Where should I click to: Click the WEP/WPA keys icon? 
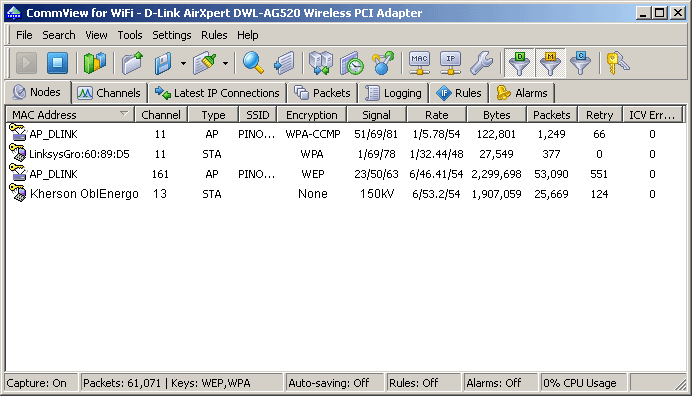[x=617, y=63]
